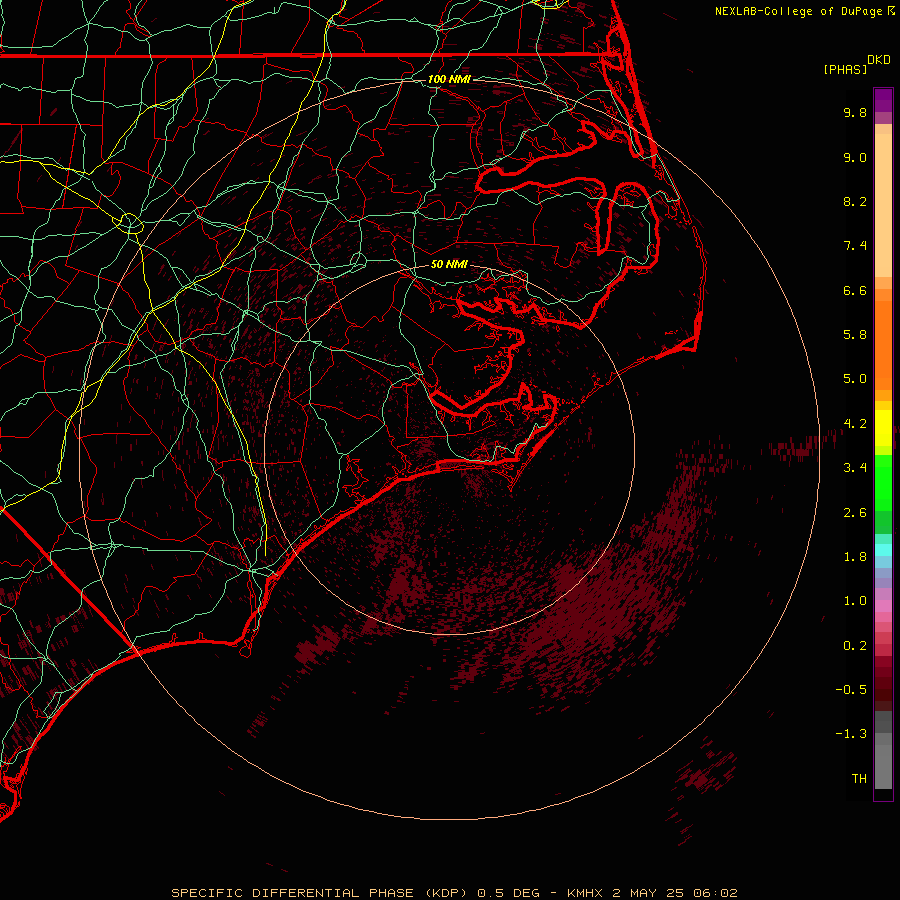900x900 pixels.
Task: Select the 8.2 value on the color scale
Action: (855, 201)
